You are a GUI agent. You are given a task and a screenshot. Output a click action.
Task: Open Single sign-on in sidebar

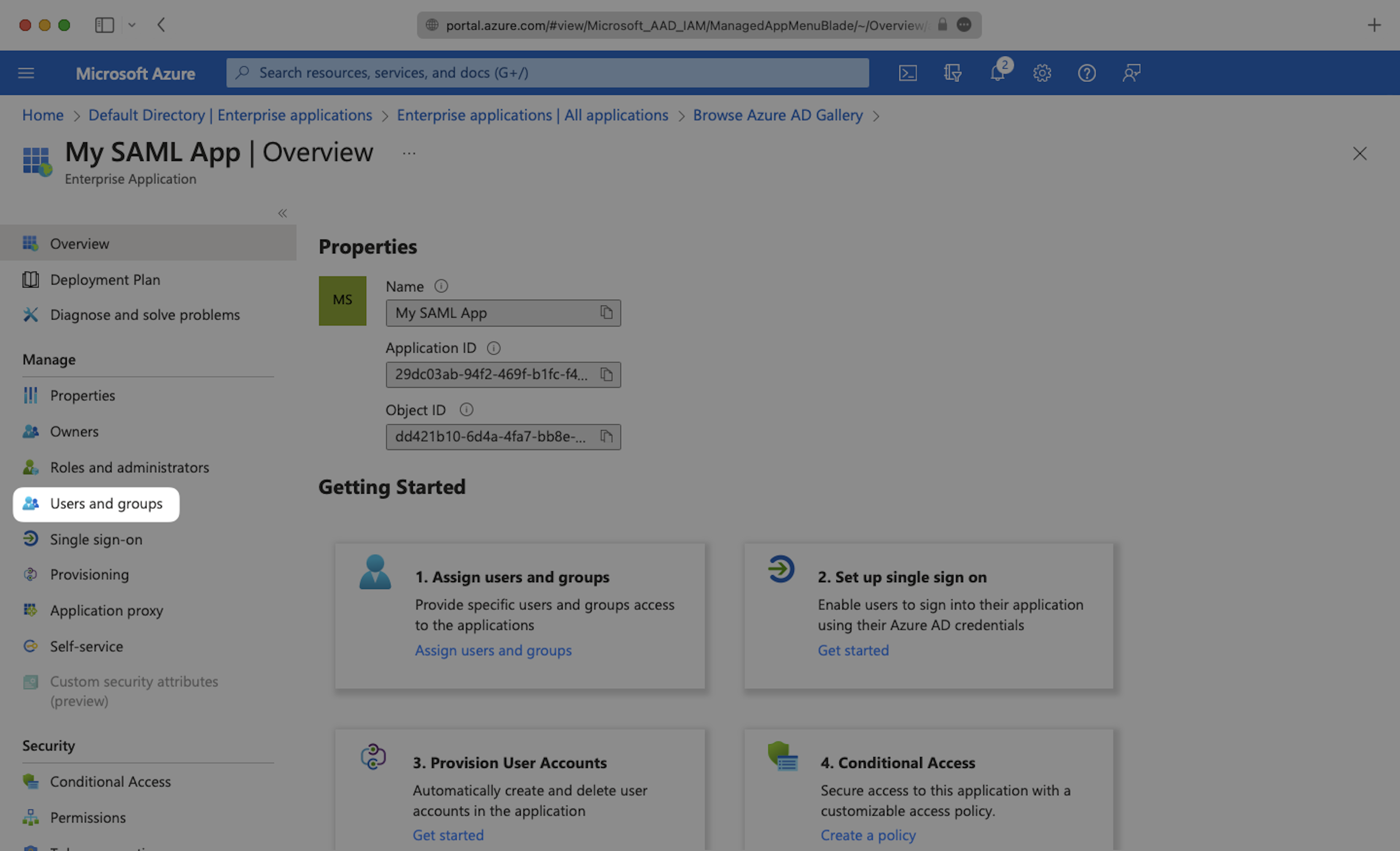pyautogui.click(x=96, y=539)
